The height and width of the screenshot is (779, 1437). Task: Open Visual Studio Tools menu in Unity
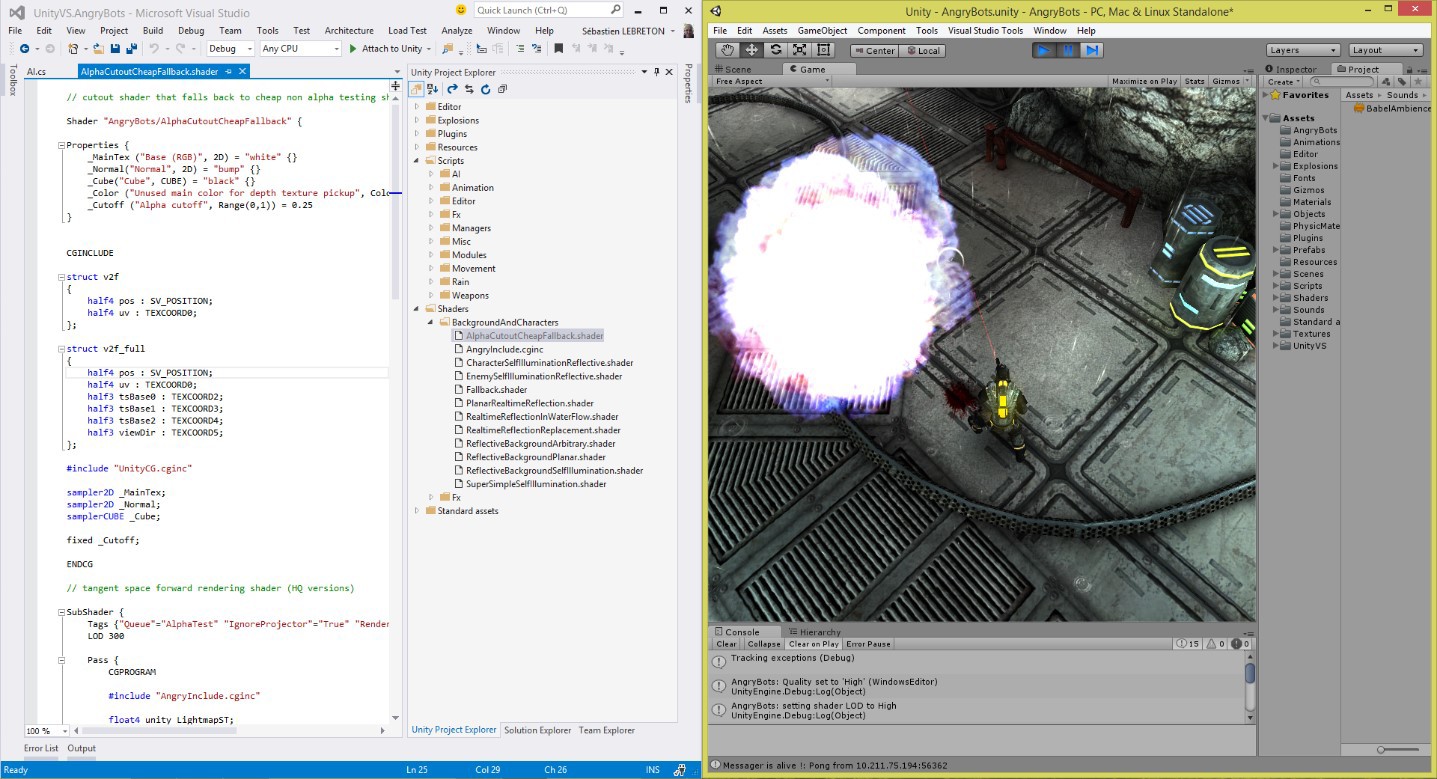coord(985,31)
